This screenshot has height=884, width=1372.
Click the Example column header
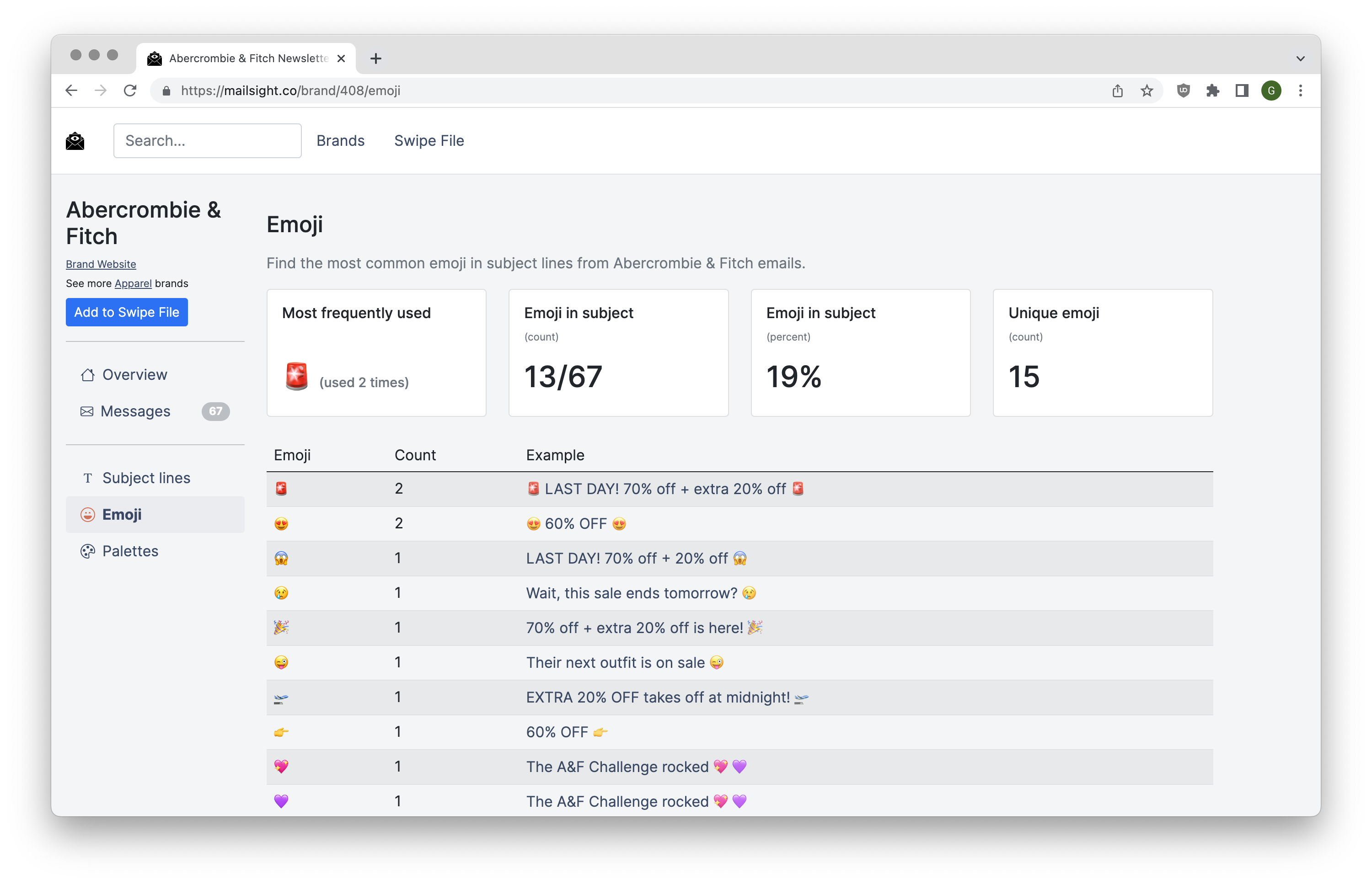click(555, 455)
